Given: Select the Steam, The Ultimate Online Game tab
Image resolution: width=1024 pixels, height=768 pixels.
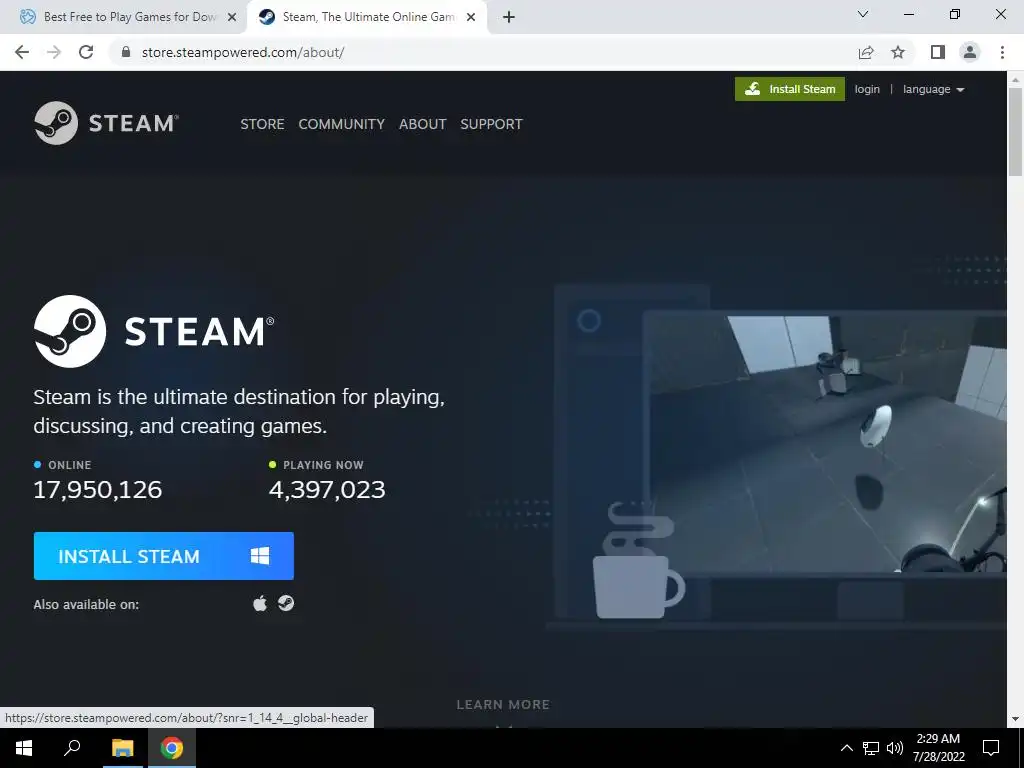Looking at the screenshot, I should pos(366,18).
